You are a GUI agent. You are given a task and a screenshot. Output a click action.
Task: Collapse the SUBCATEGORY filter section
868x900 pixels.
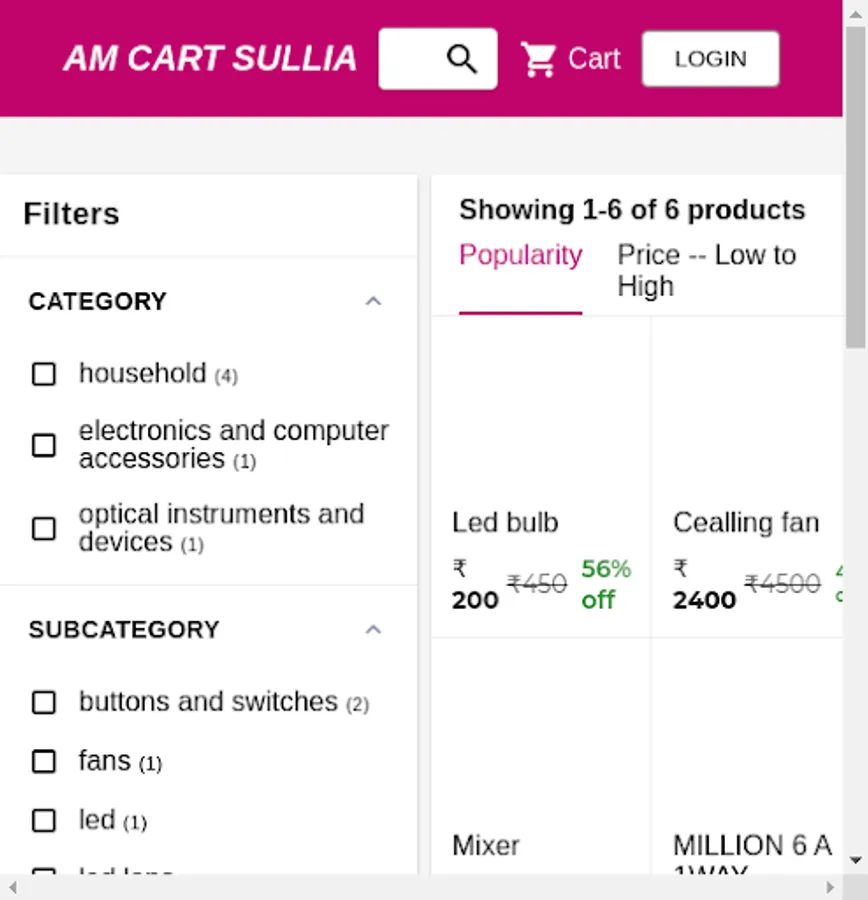click(373, 630)
